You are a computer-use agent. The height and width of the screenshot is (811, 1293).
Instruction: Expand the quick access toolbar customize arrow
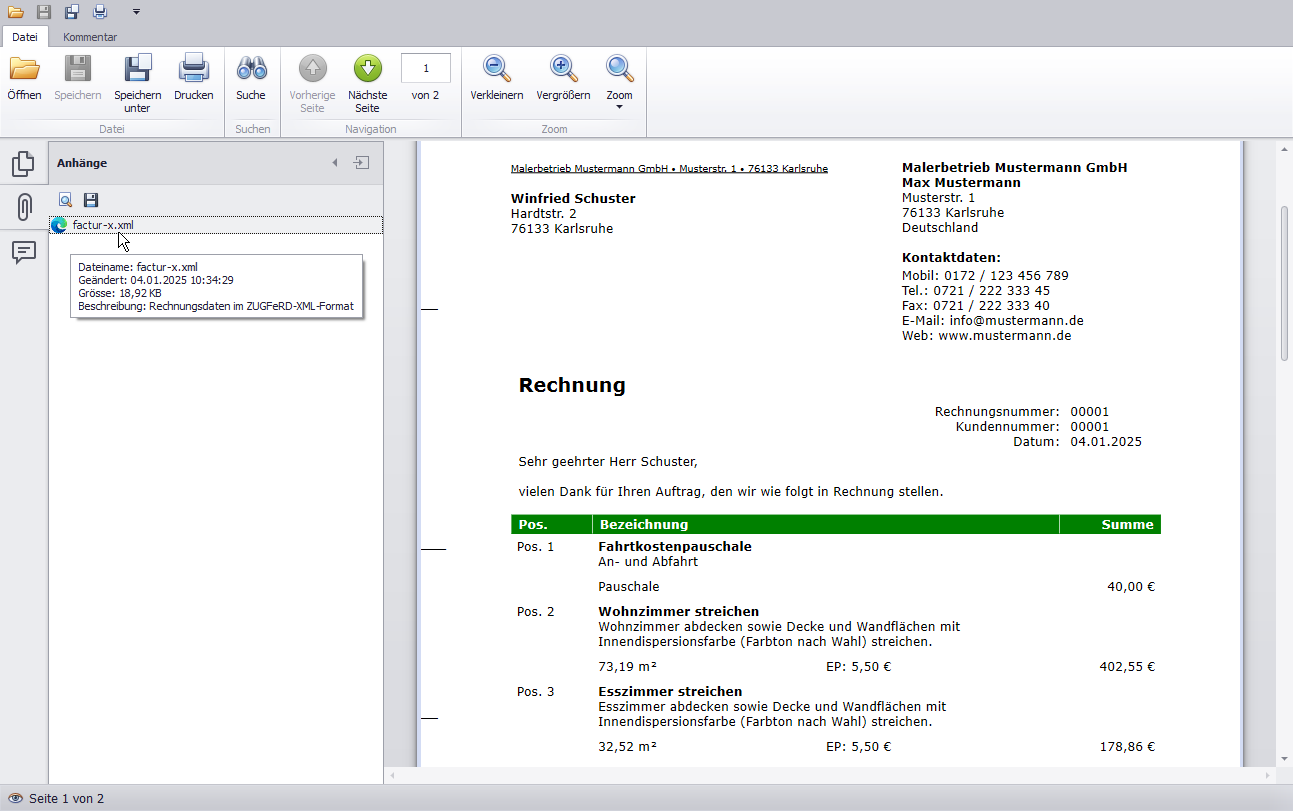(135, 13)
